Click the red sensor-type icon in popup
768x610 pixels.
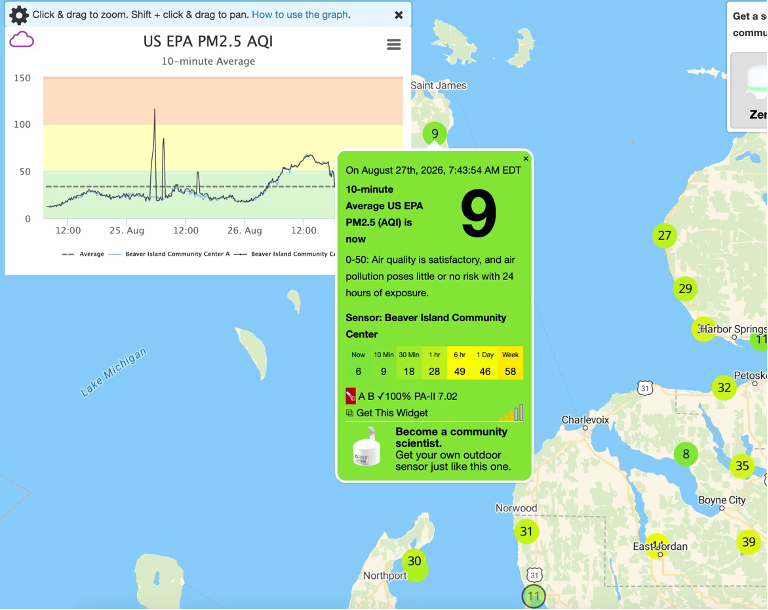[351, 396]
